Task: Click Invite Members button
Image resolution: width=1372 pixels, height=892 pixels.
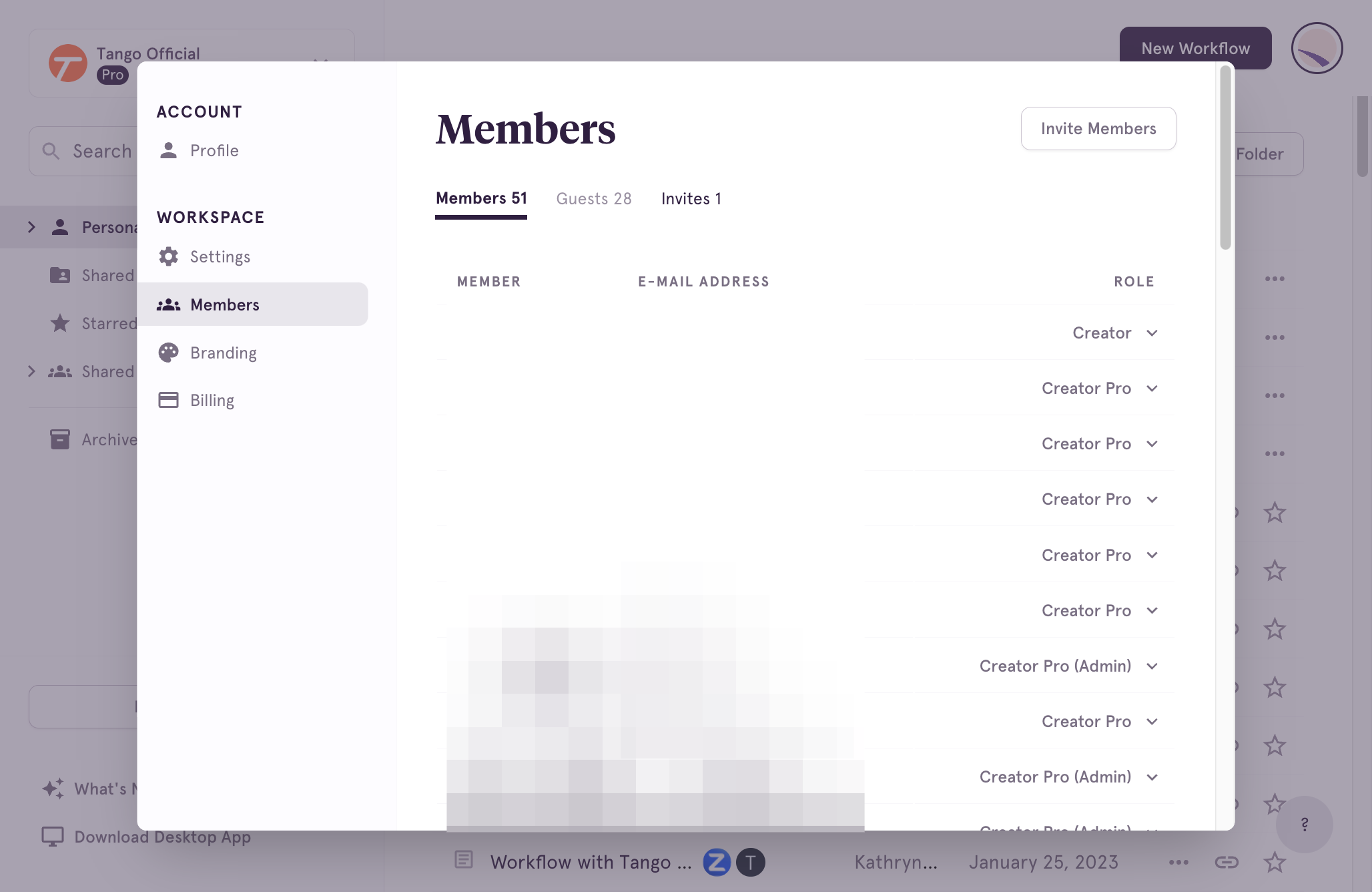Action: pos(1098,129)
